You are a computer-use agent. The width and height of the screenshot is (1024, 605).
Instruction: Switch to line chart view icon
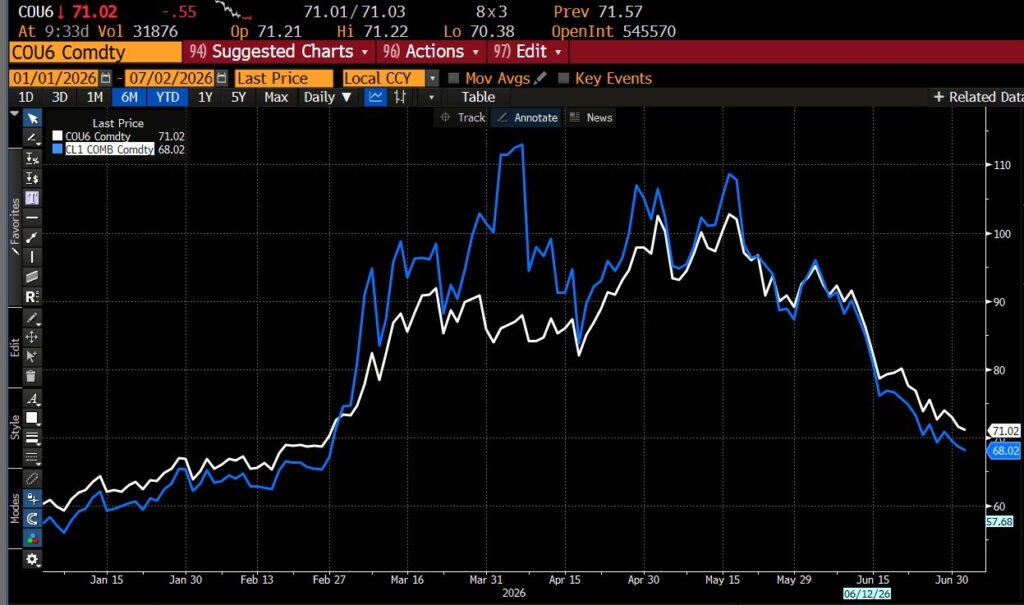[x=375, y=97]
